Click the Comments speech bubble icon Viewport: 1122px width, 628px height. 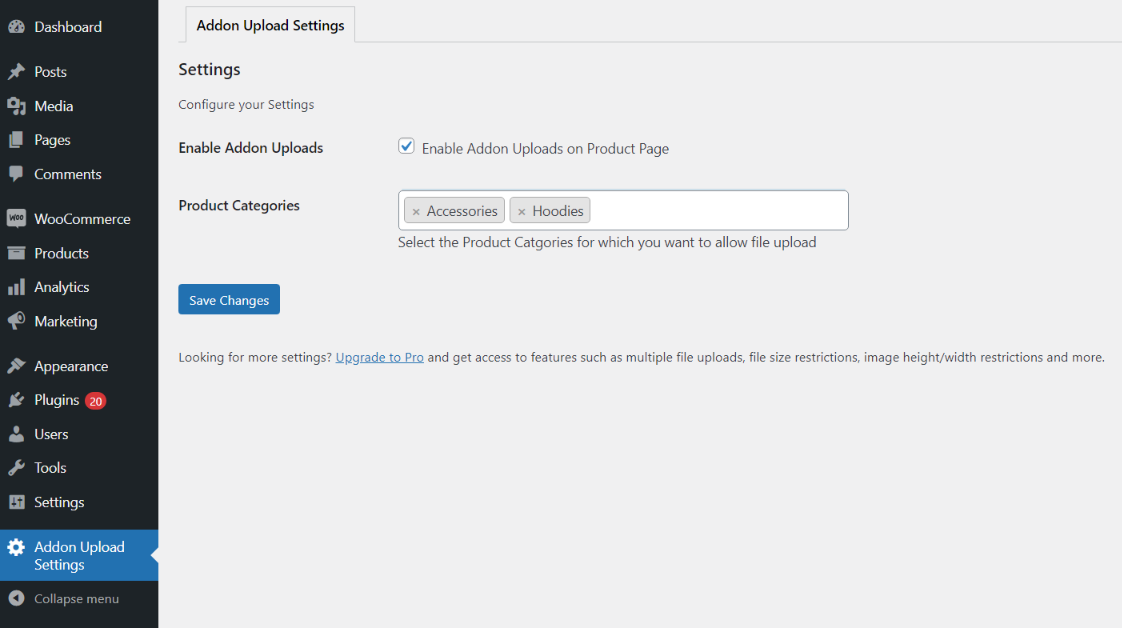pyautogui.click(x=16, y=174)
